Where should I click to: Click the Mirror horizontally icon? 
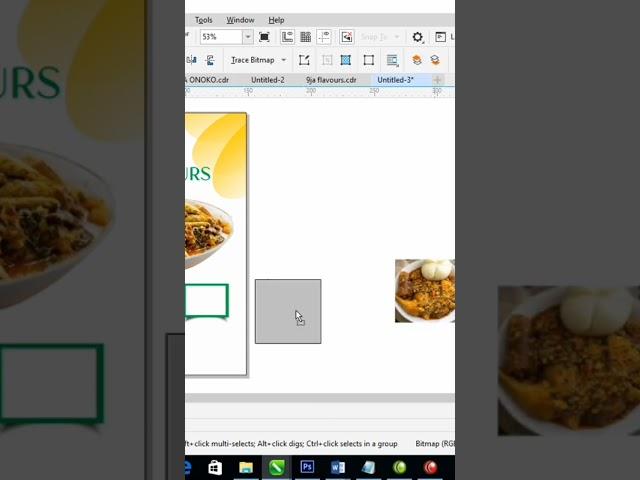(x=191, y=60)
